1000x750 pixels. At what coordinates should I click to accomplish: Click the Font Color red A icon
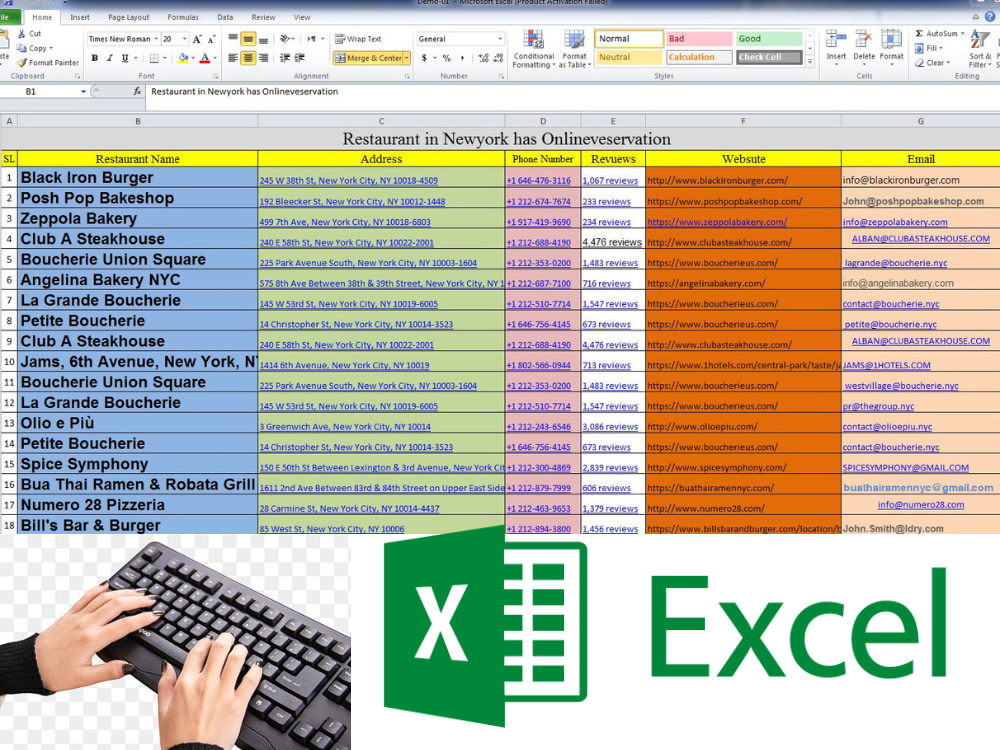[205, 58]
